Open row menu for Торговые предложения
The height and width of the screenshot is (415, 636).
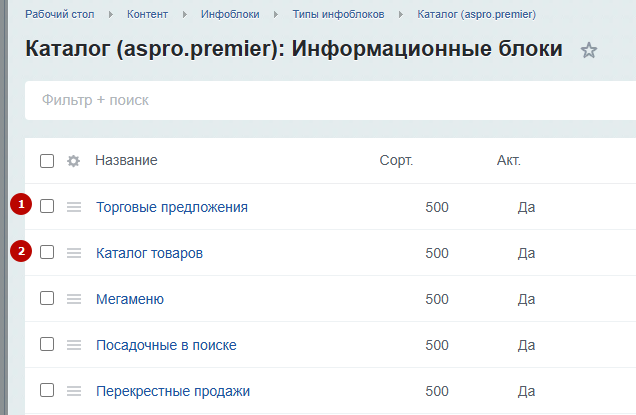pyautogui.click(x=74, y=207)
